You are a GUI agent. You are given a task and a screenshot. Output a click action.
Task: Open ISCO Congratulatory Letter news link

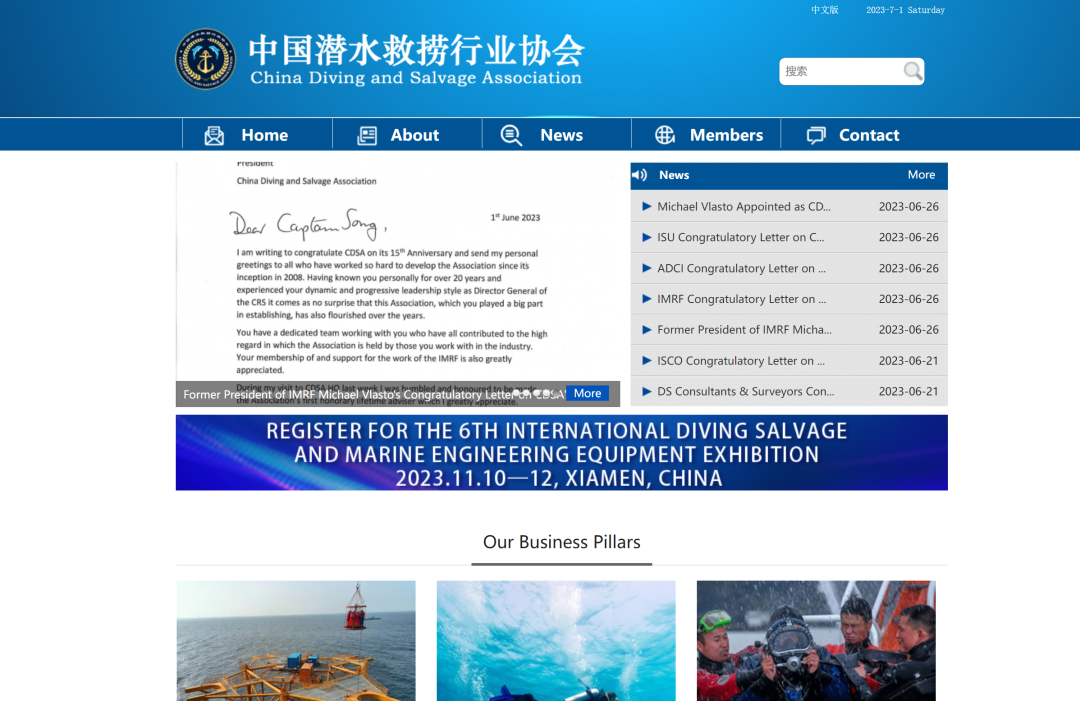click(740, 360)
